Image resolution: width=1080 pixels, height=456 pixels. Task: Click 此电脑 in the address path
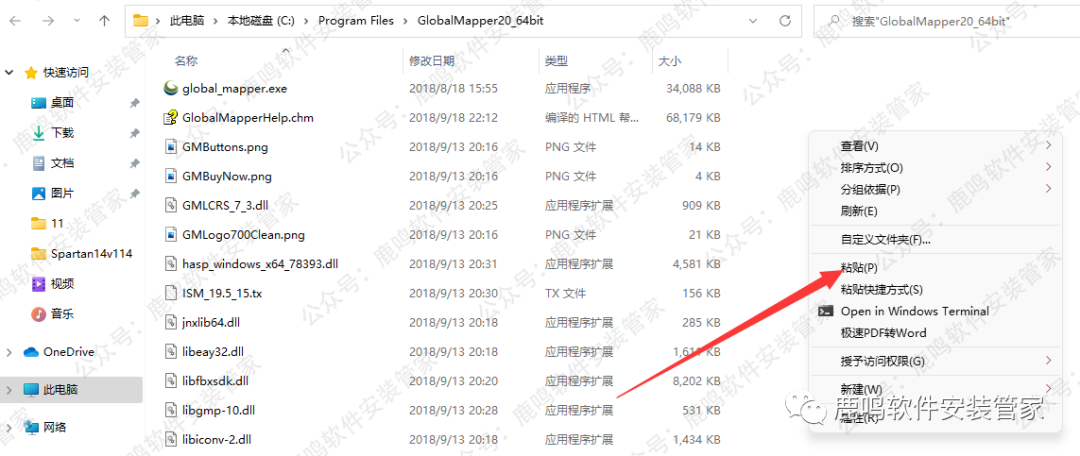187,21
